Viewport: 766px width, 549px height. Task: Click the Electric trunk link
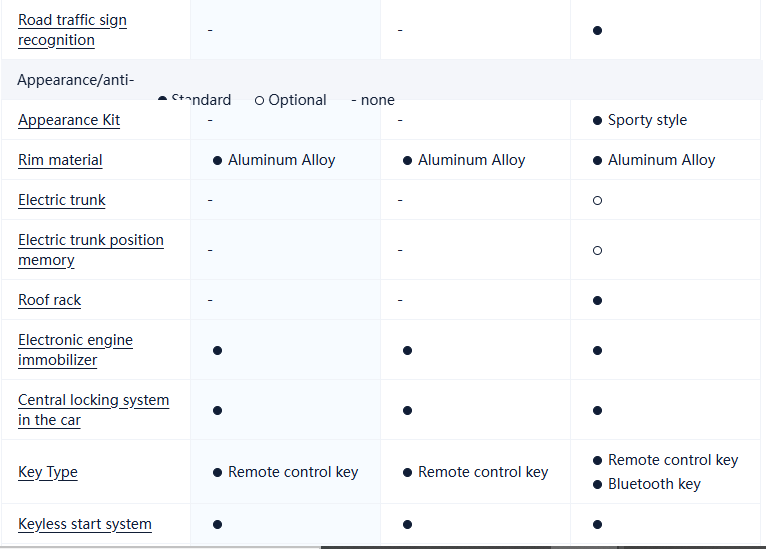click(62, 200)
